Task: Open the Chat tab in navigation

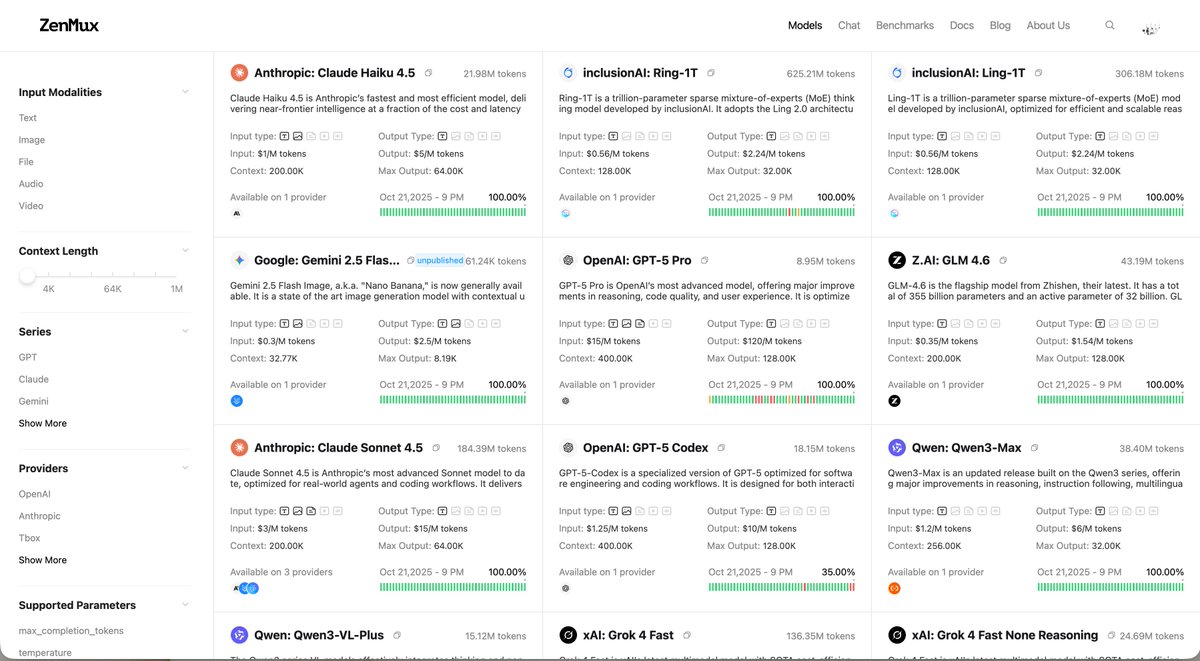Action: [x=849, y=25]
